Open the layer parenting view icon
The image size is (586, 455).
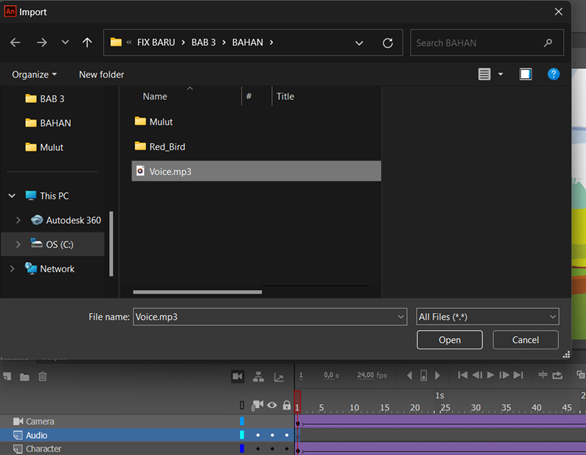[x=258, y=376]
